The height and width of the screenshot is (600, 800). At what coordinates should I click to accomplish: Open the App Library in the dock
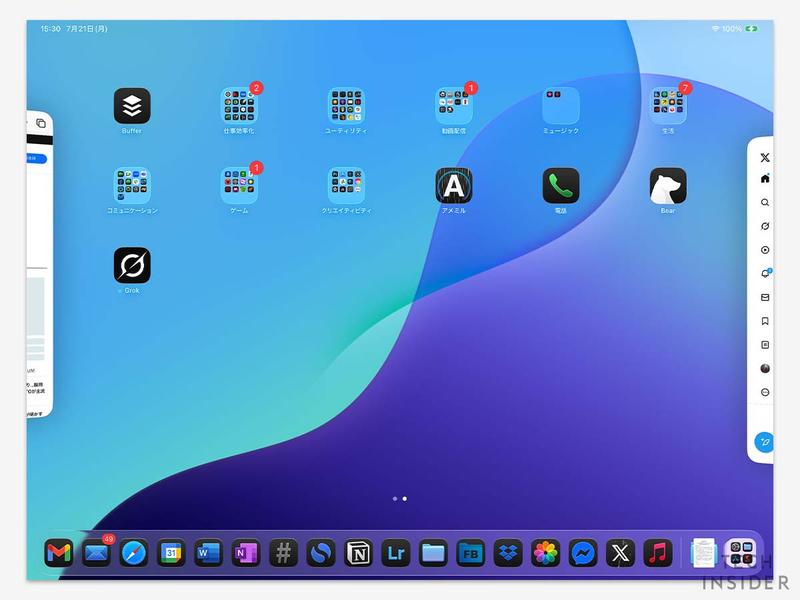click(x=741, y=552)
